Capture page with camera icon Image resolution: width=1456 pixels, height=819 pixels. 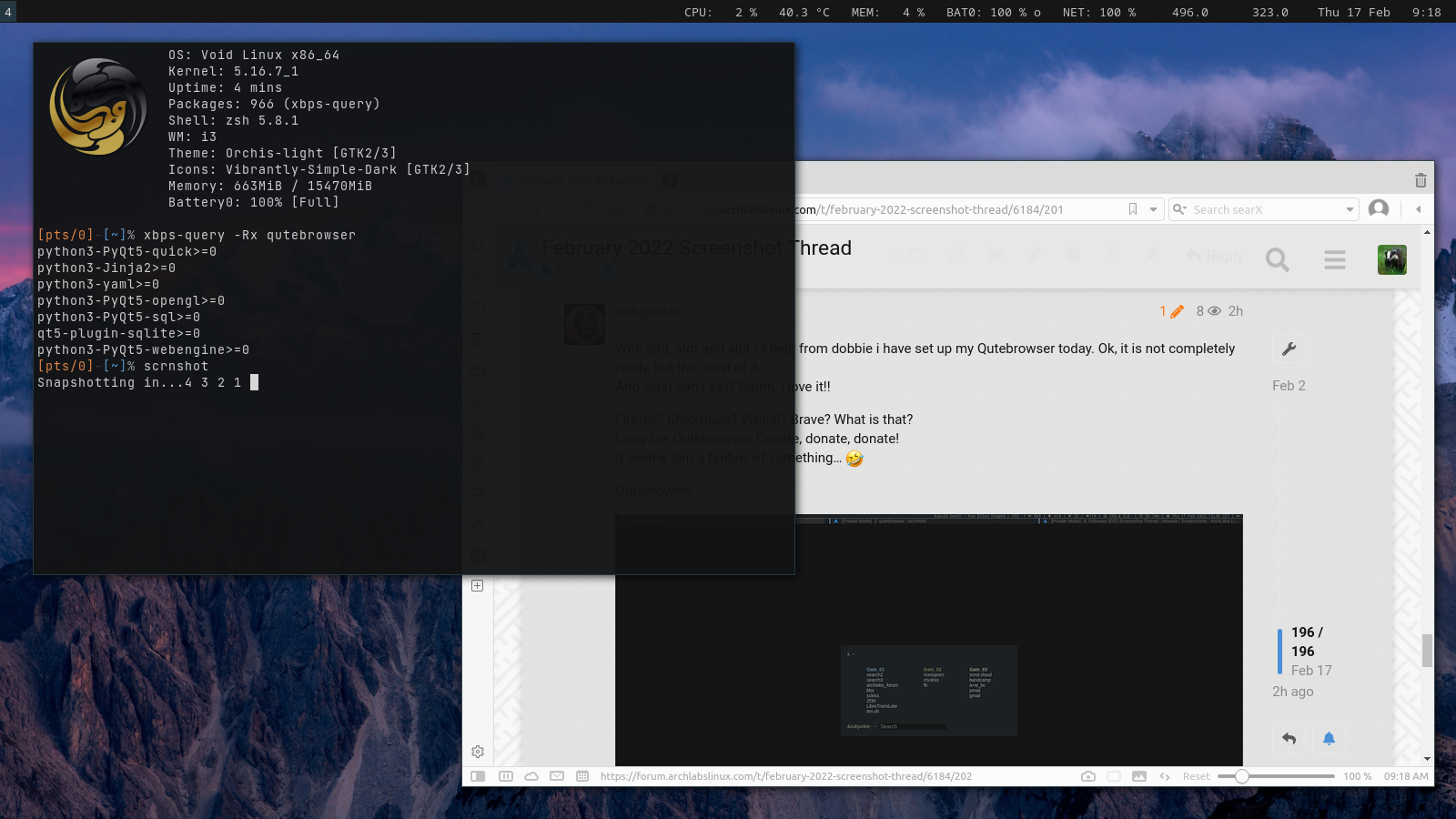click(x=1088, y=776)
